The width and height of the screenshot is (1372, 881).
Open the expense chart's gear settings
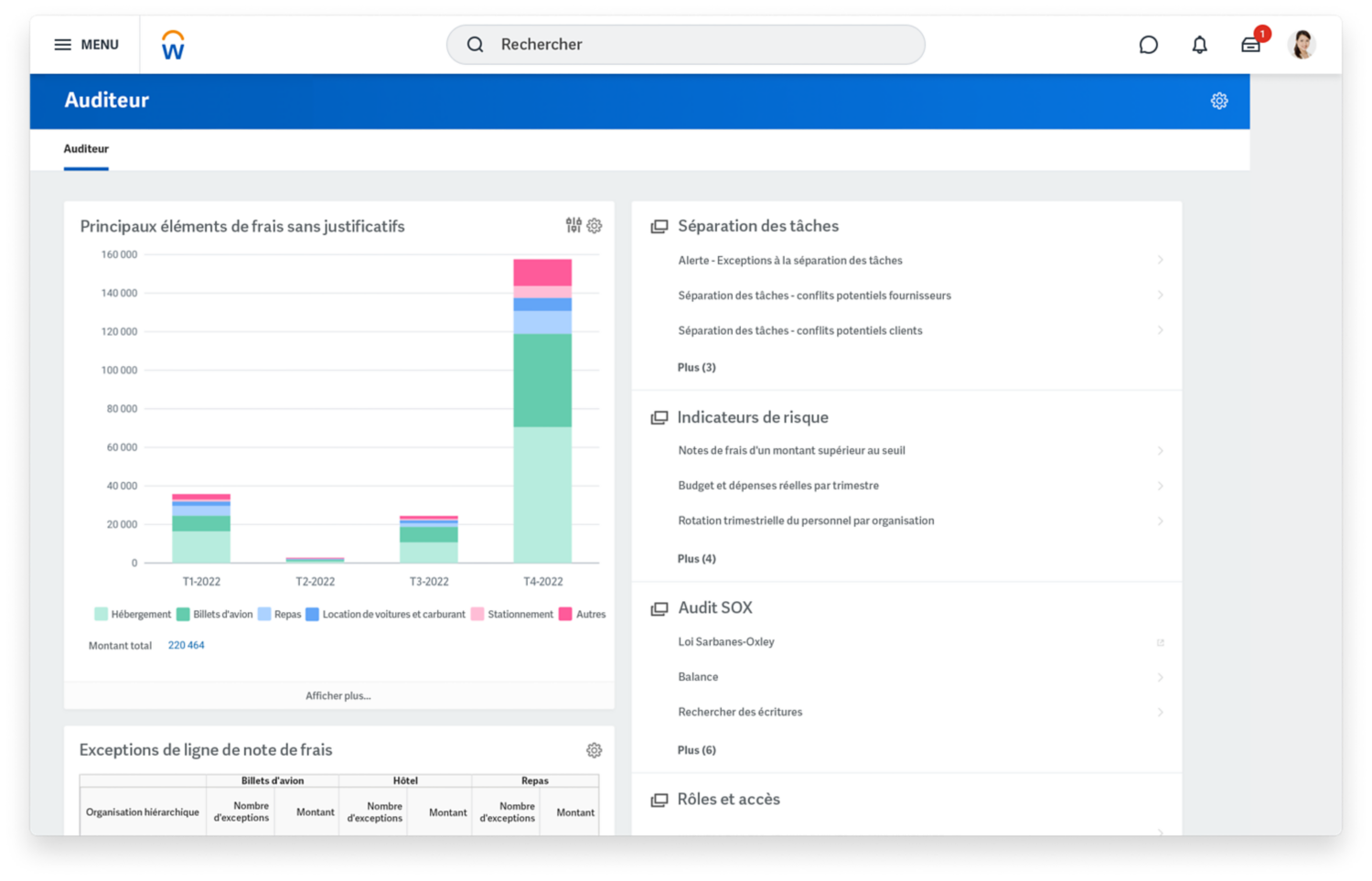tap(595, 225)
